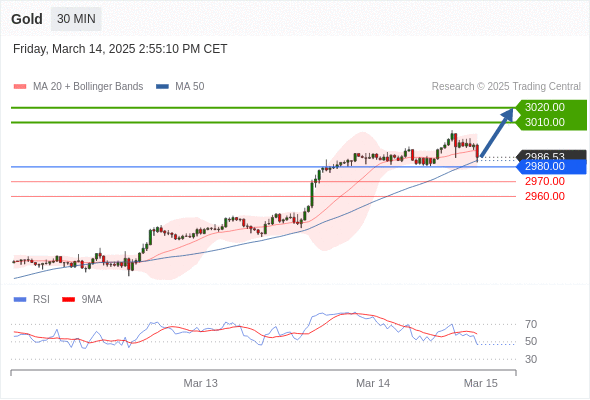This screenshot has height=400, width=590.
Task: Click the Research © 2025 Trading Central credit
Action: point(506,87)
